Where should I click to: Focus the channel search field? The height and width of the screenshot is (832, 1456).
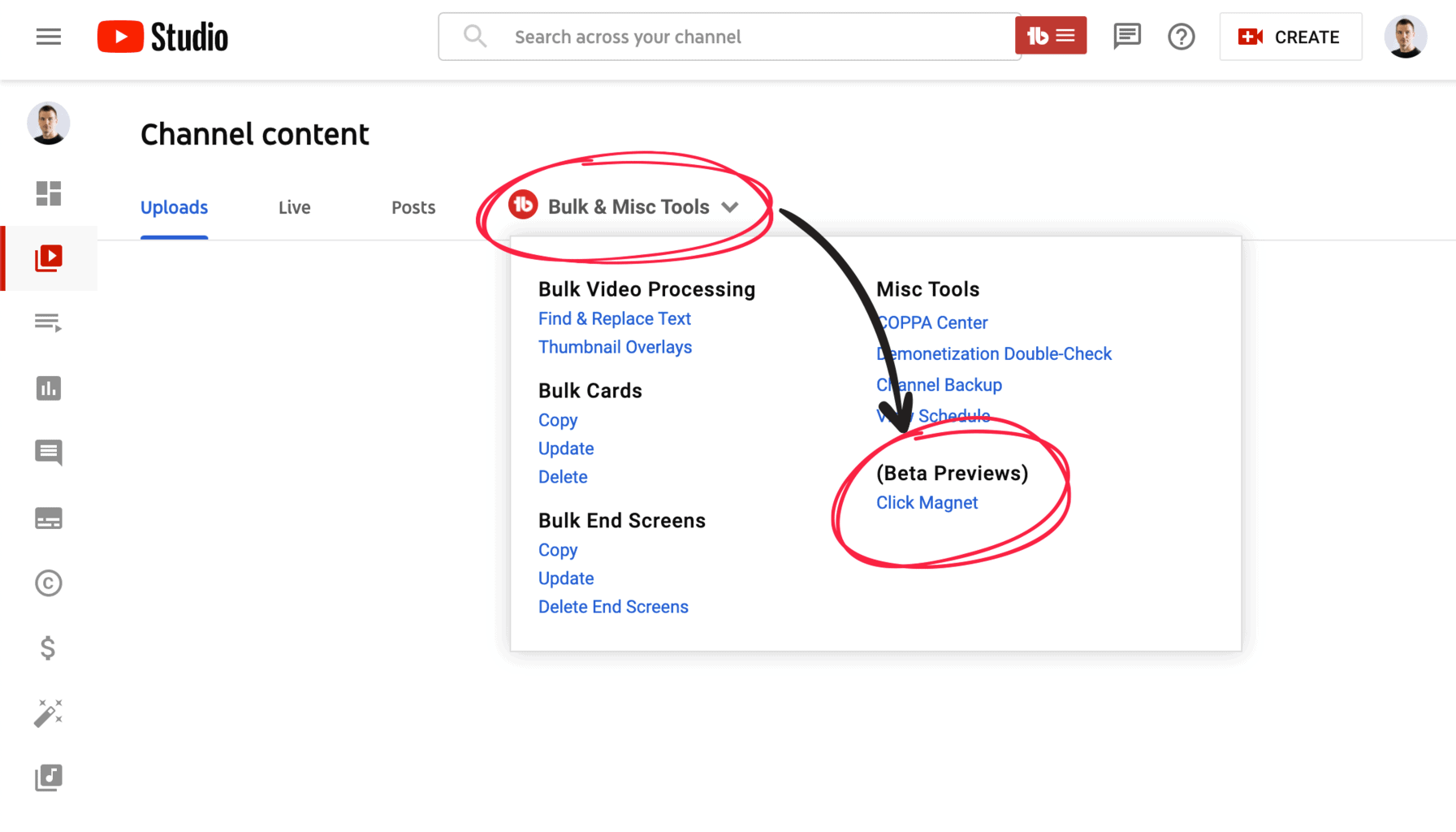(x=729, y=37)
